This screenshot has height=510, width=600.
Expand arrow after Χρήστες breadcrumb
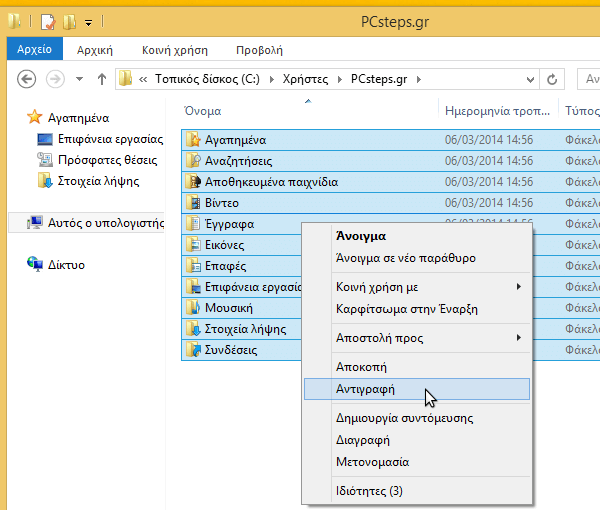[339, 80]
